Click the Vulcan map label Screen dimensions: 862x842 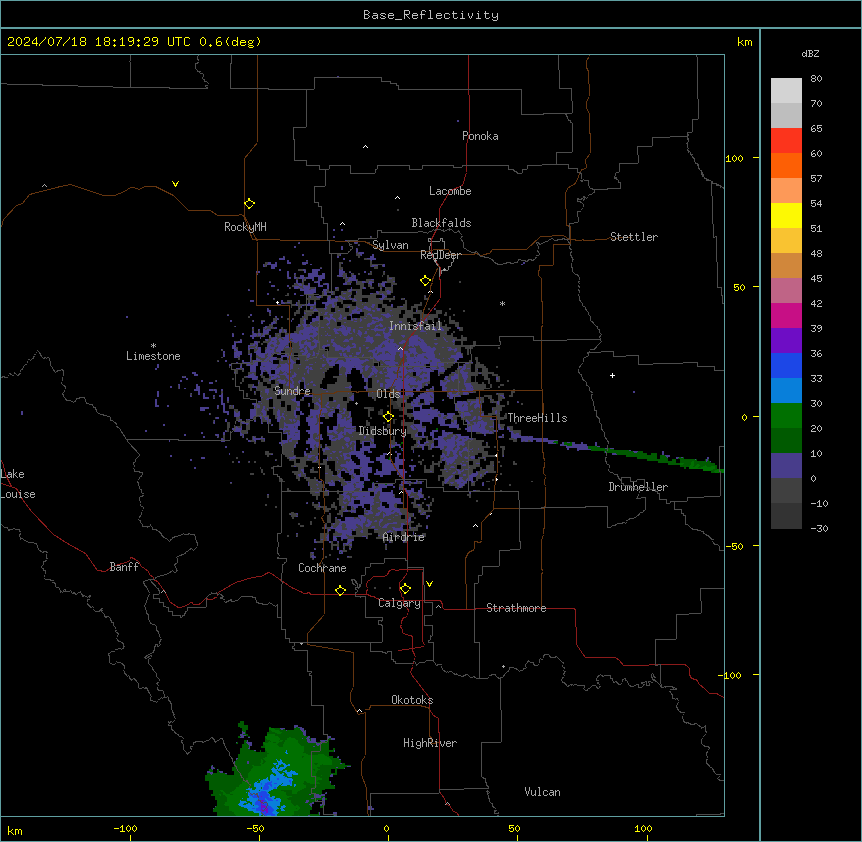pos(542,792)
